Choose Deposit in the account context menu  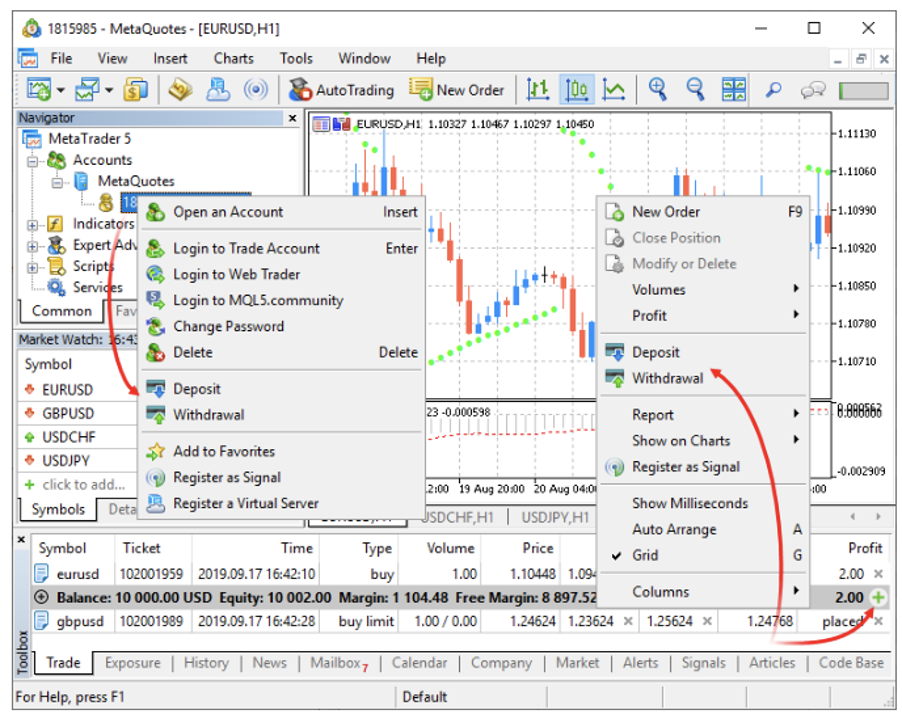tap(281, 389)
